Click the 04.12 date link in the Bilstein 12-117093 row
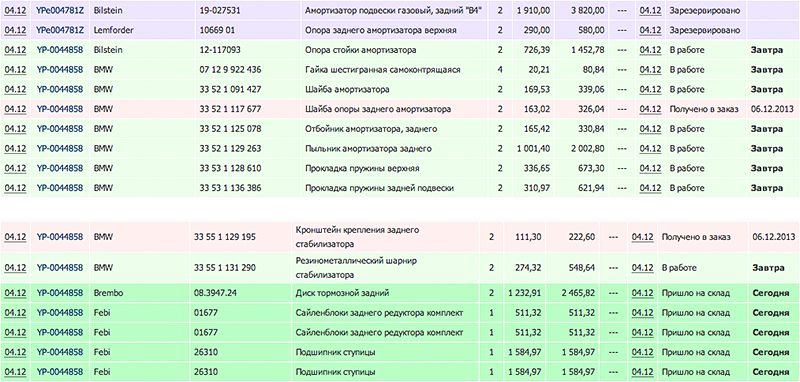 pos(15,50)
